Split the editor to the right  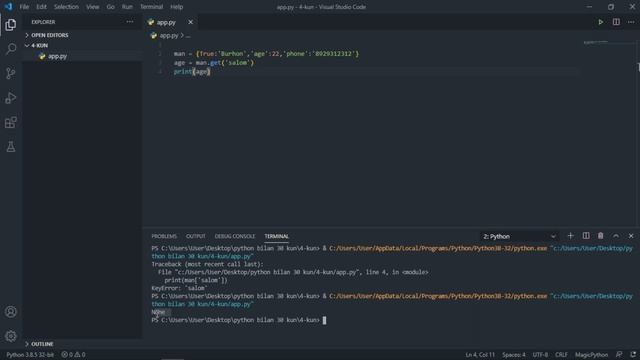[x=616, y=22]
